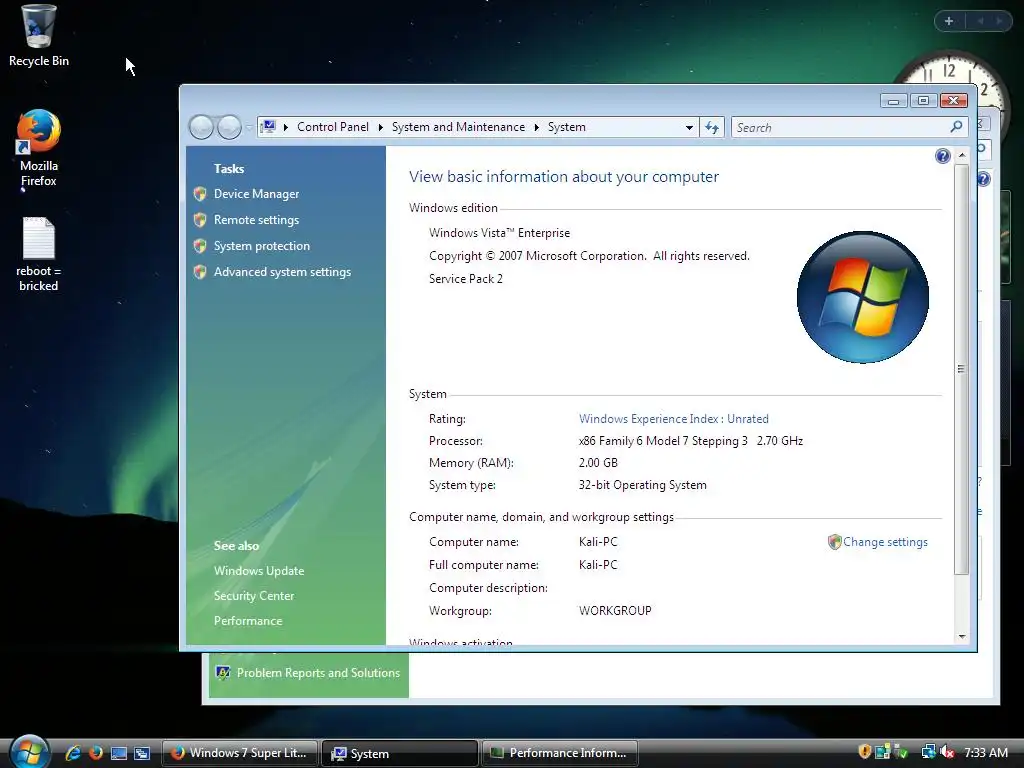Open Remote settings task
Image resolution: width=1024 pixels, height=768 pixels.
coord(256,220)
